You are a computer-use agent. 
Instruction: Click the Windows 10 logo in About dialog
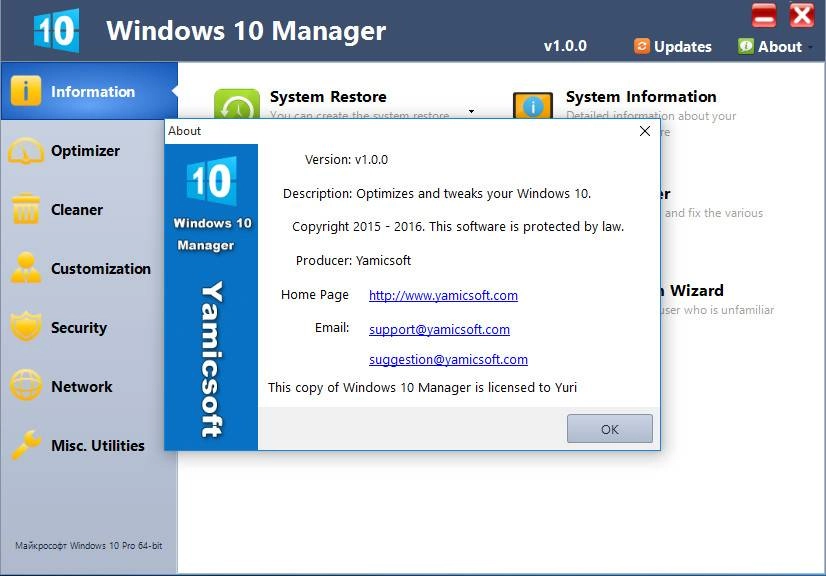[211, 181]
